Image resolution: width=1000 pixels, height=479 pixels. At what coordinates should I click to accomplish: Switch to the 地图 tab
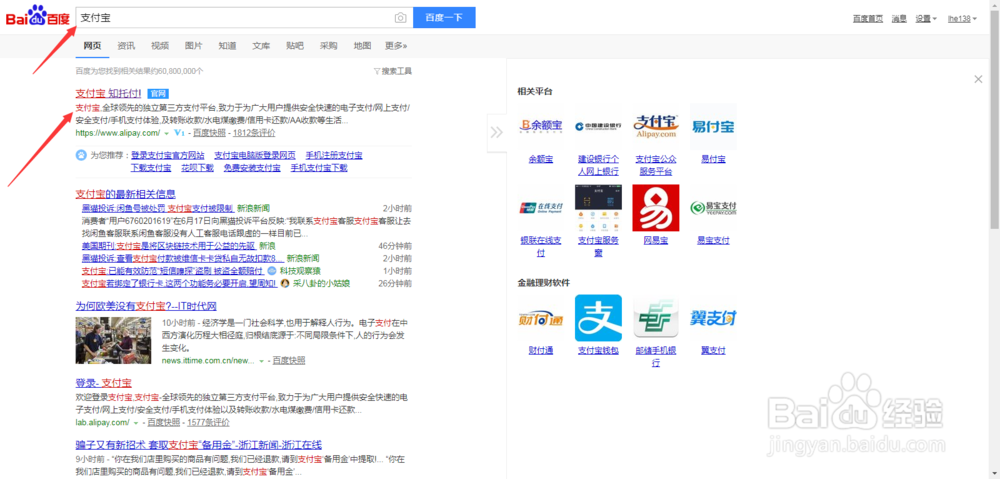pyautogui.click(x=362, y=46)
